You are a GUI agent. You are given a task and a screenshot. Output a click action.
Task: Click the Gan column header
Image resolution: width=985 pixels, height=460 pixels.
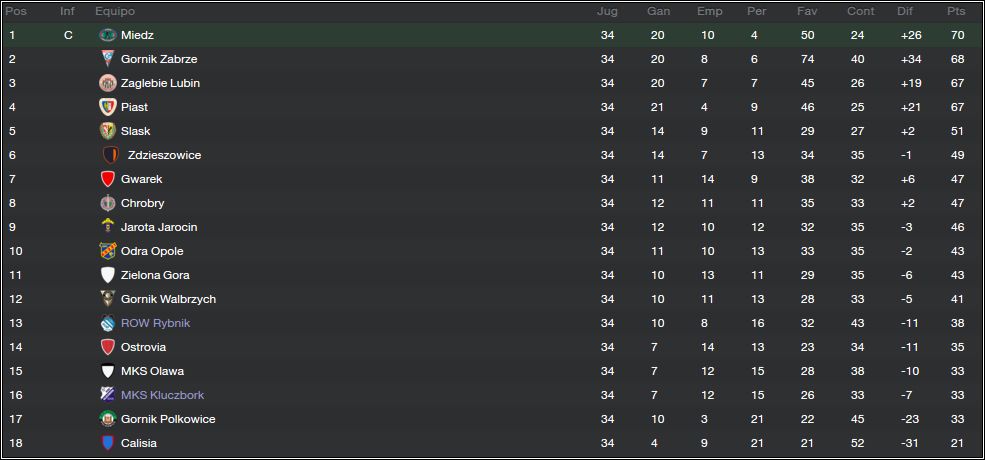[658, 11]
